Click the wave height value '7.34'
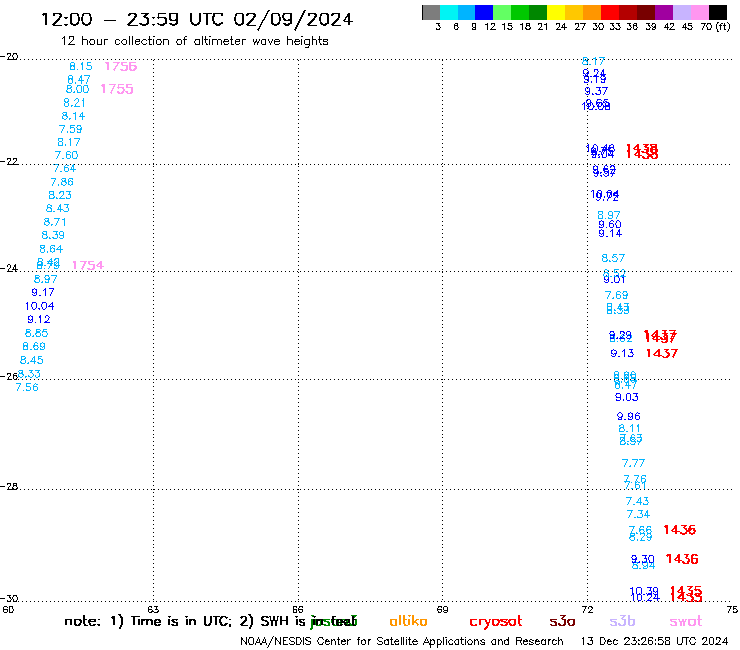 [x=638, y=515]
